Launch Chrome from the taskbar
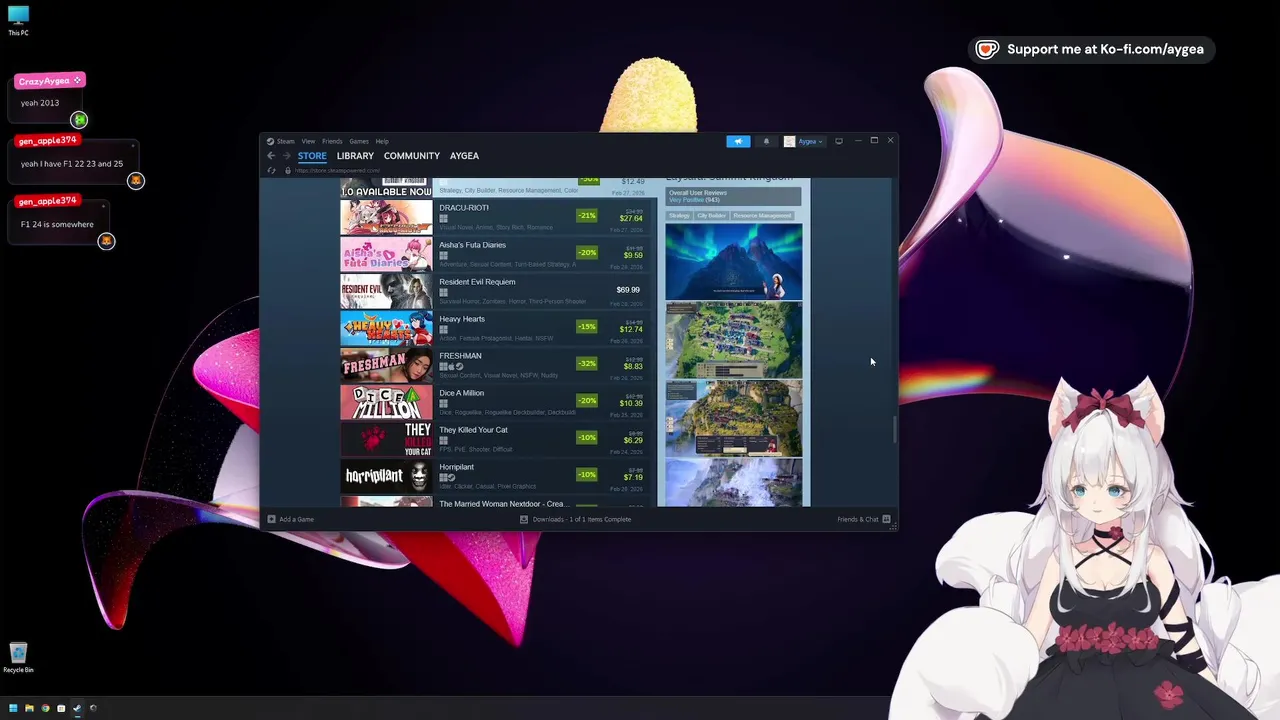This screenshot has height=720, width=1280. pyautogui.click(x=45, y=708)
